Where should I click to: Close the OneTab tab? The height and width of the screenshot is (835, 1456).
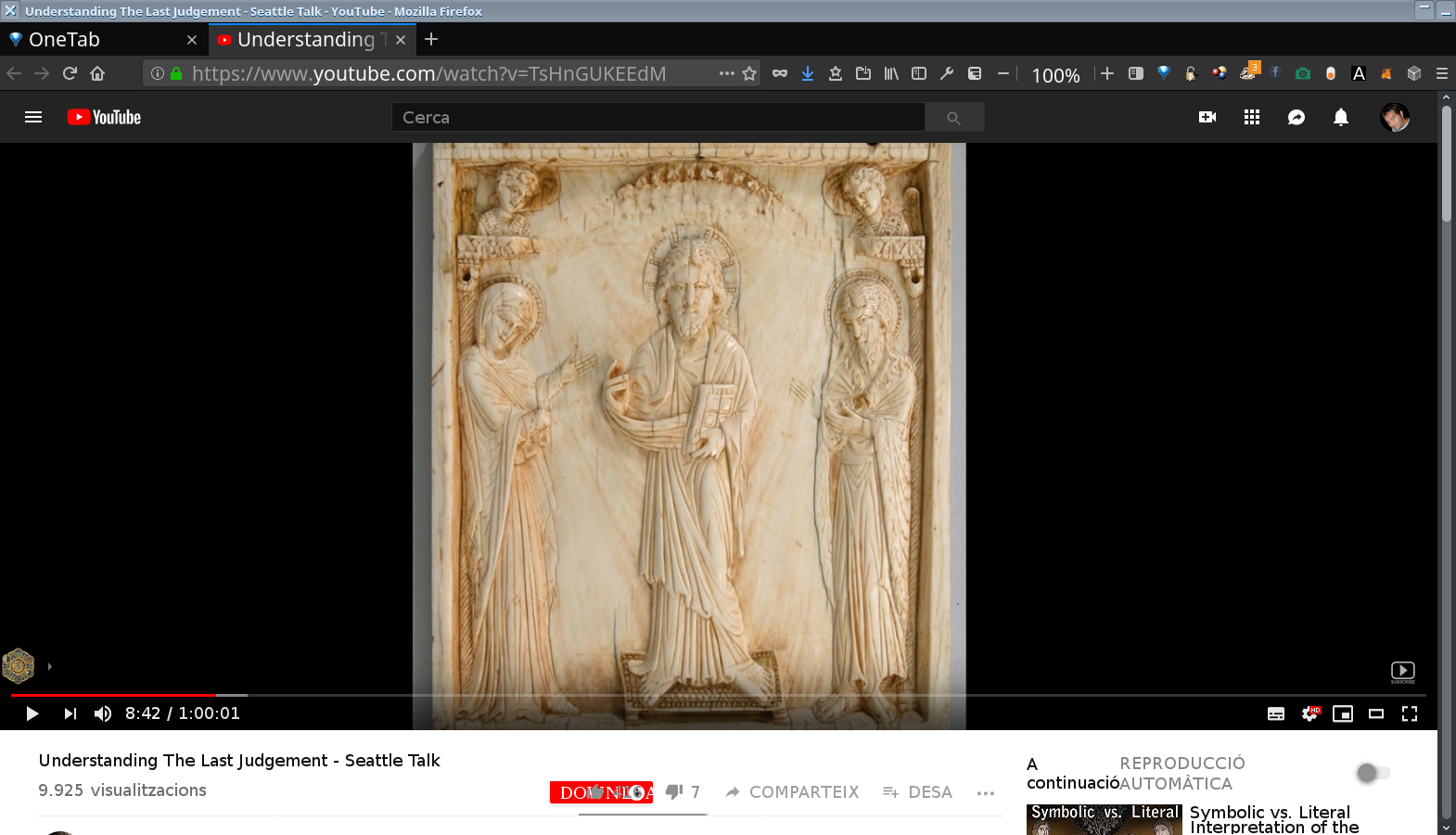coord(192,40)
